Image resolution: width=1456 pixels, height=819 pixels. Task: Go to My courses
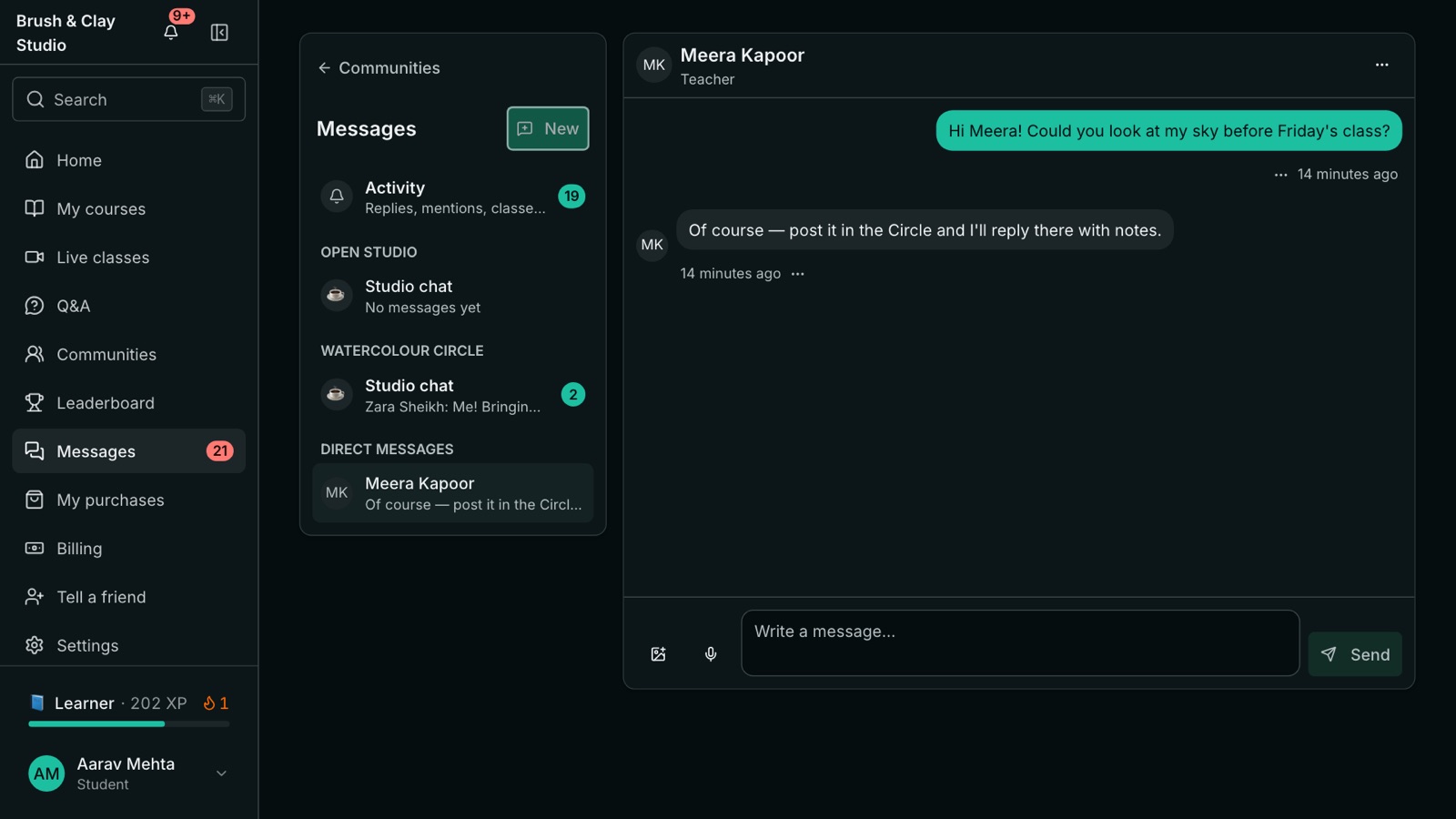click(x=129, y=208)
